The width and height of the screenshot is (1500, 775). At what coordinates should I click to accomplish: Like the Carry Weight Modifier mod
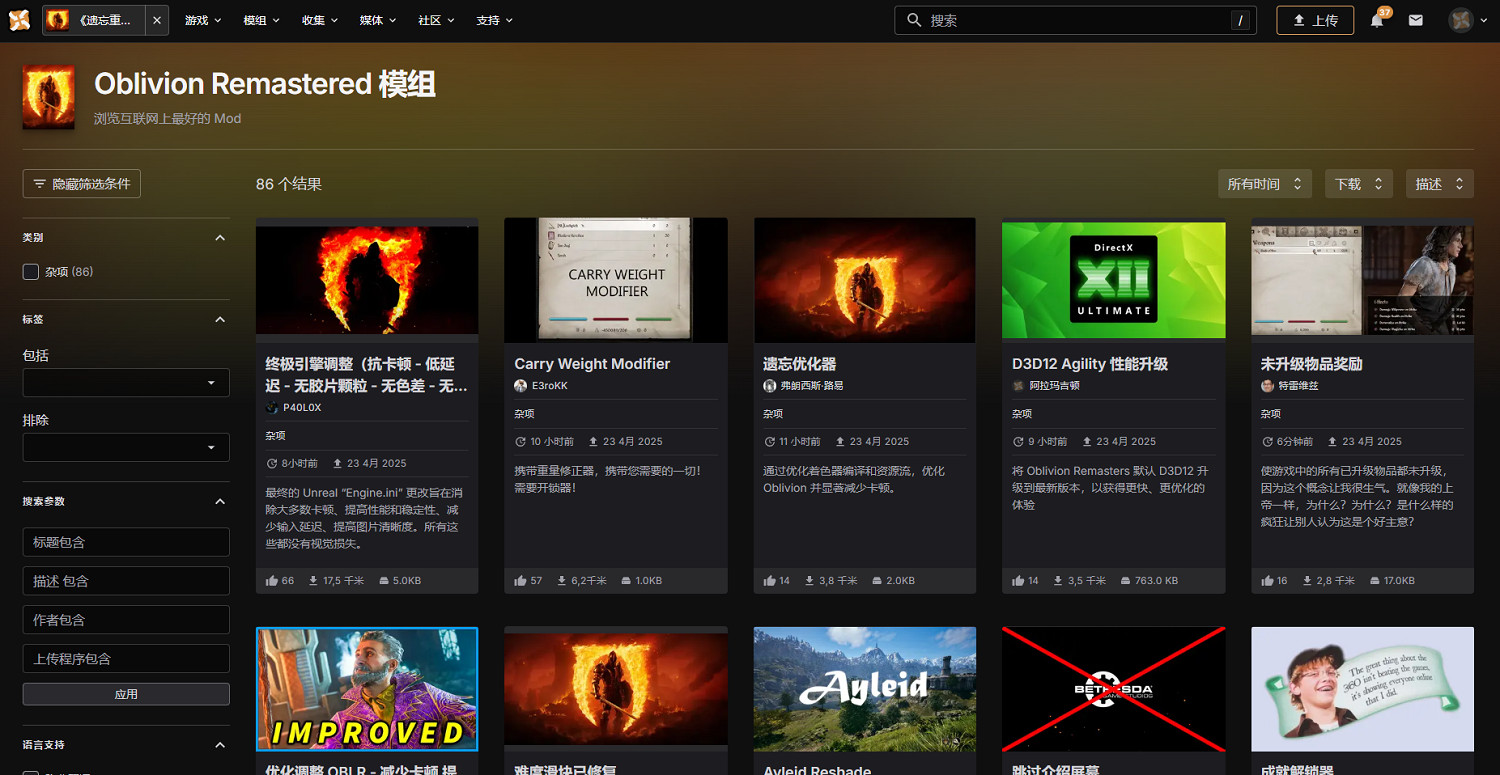[x=523, y=580]
